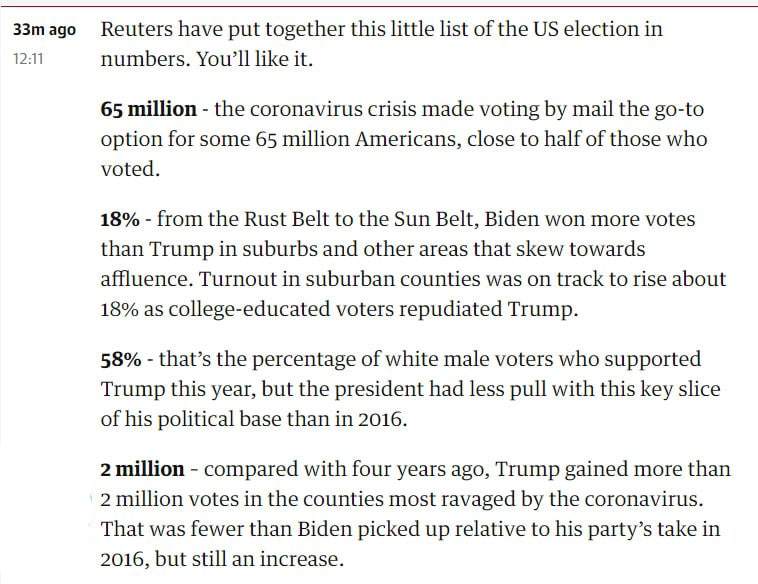
Task: Click the "You'll like it." sentence
Action: (255, 59)
